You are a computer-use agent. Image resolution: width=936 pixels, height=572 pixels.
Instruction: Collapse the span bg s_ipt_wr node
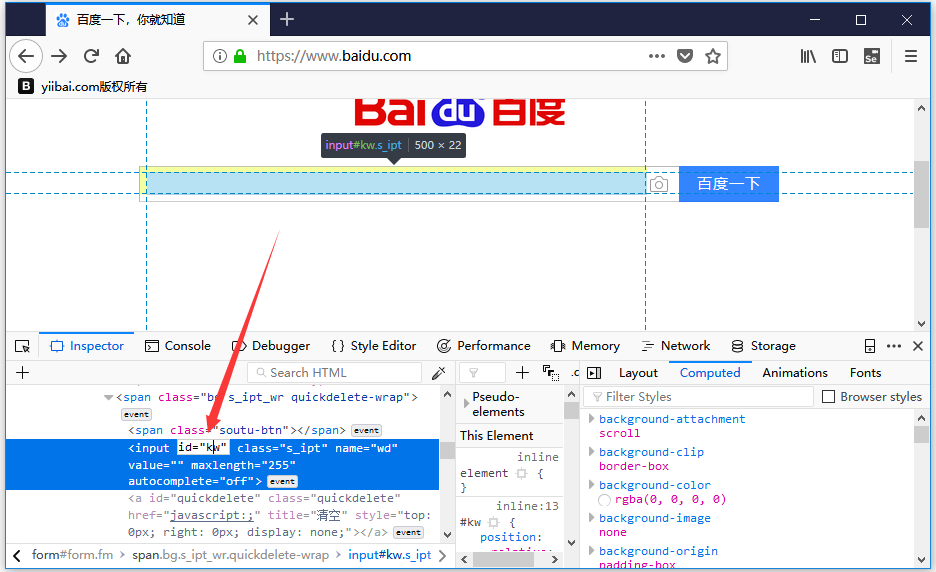point(109,397)
